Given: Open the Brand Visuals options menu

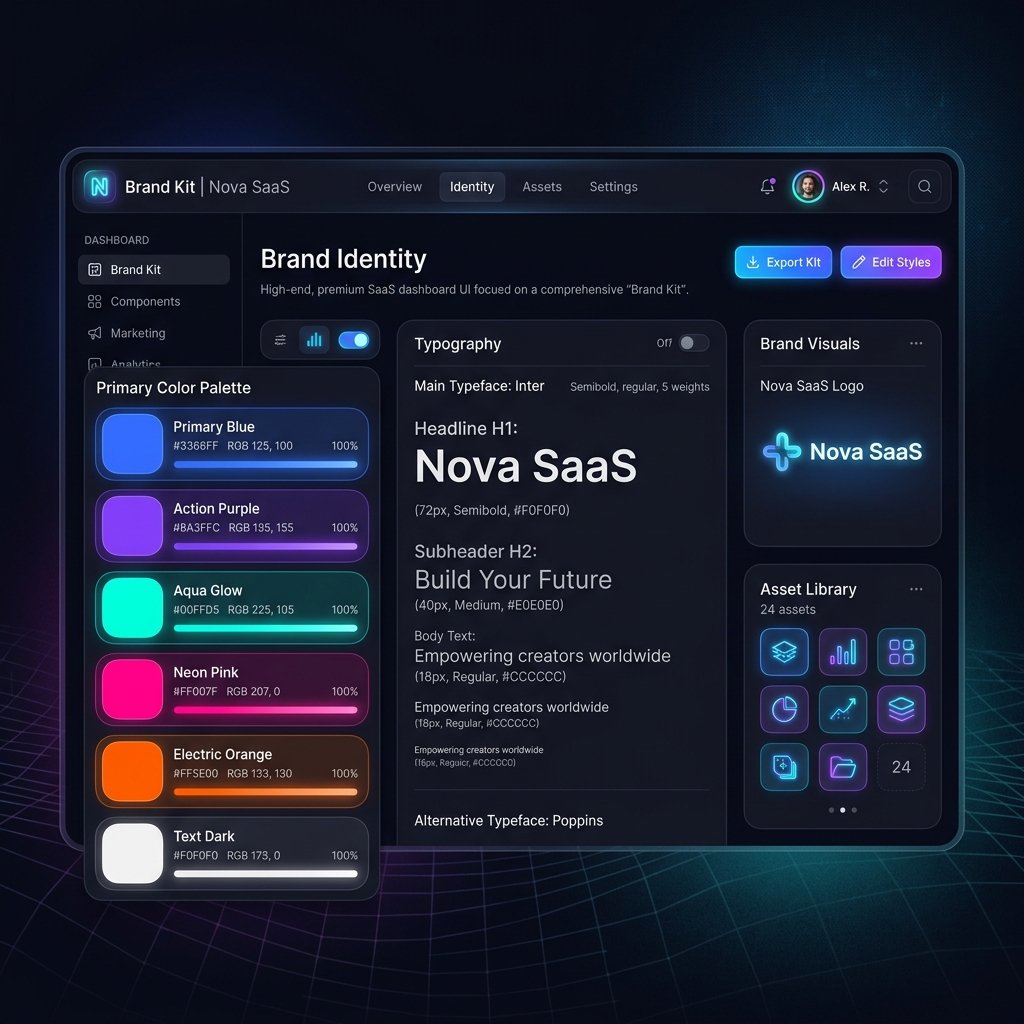Looking at the screenshot, I should tap(916, 343).
